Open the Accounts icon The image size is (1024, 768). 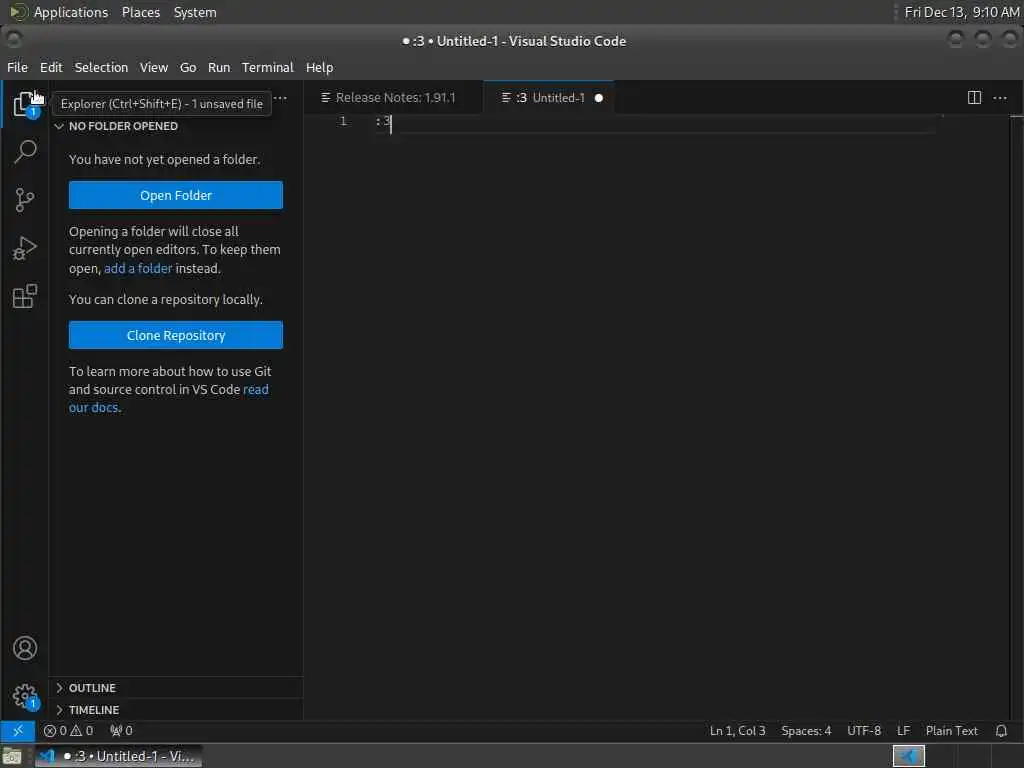pyautogui.click(x=25, y=648)
